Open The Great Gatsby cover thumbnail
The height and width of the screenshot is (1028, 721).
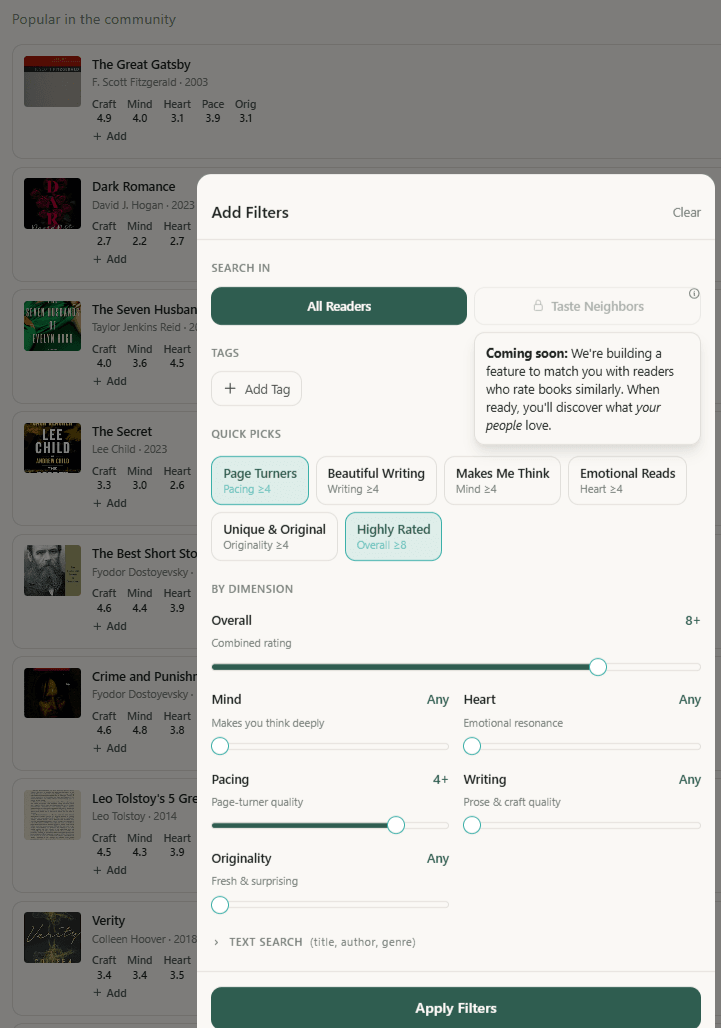coord(52,81)
